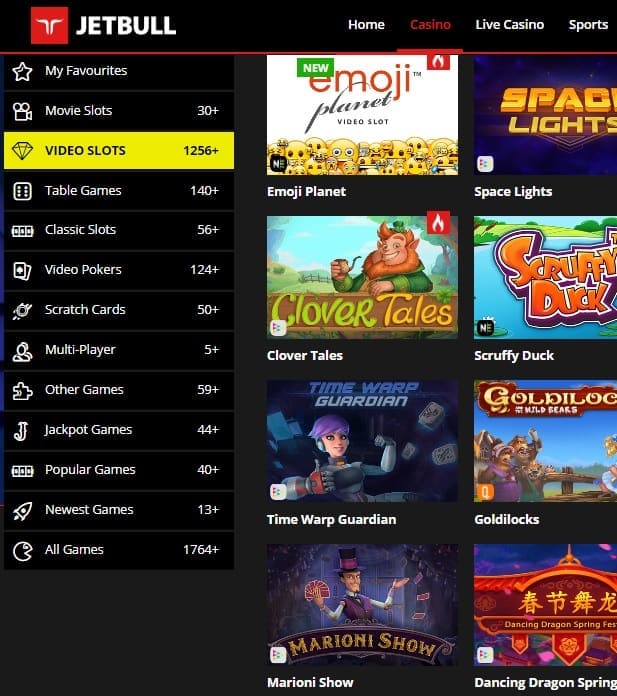Click the NE provider badge on Scruffy Duck

485,327
